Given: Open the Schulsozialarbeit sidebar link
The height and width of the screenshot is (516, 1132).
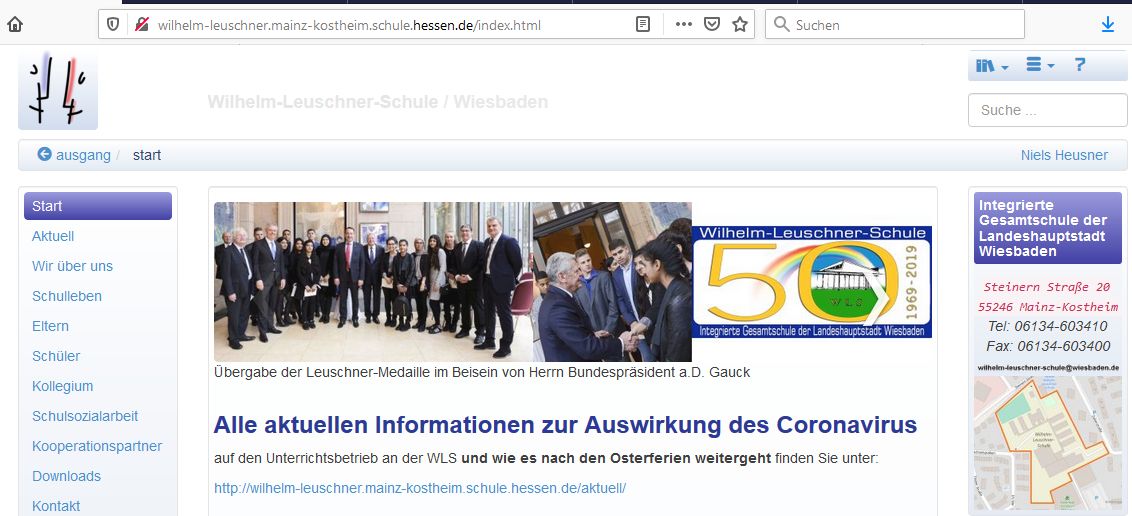Looking at the screenshot, I should (x=84, y=416).
